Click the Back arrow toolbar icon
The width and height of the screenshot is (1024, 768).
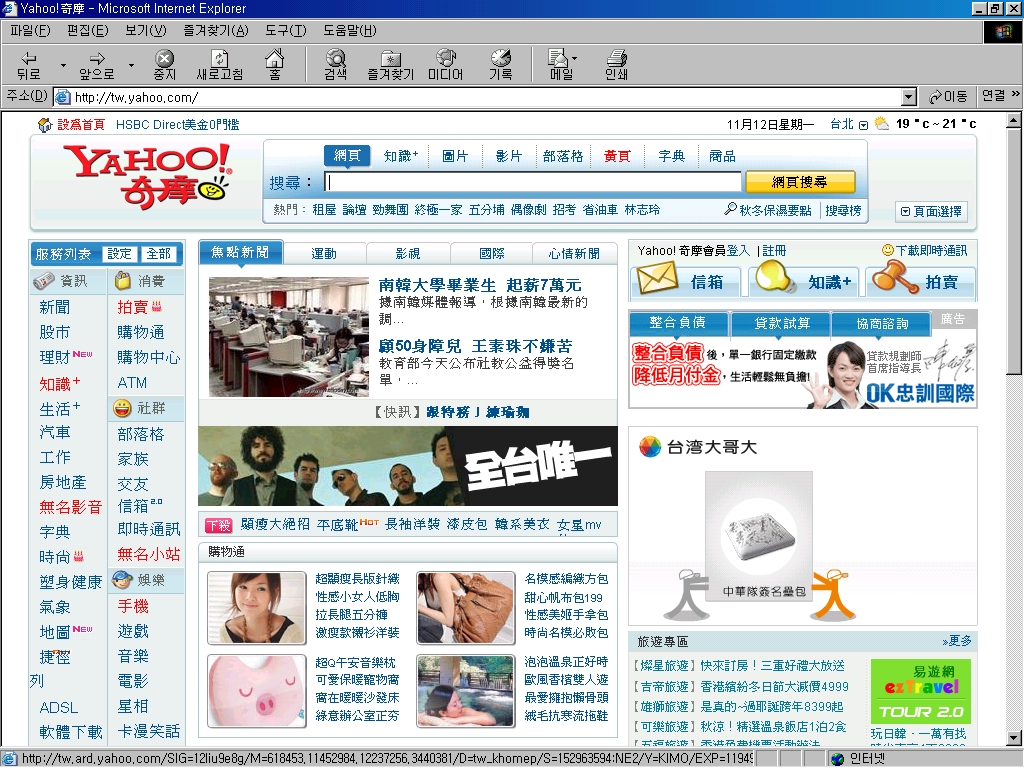tap(29, 58)
